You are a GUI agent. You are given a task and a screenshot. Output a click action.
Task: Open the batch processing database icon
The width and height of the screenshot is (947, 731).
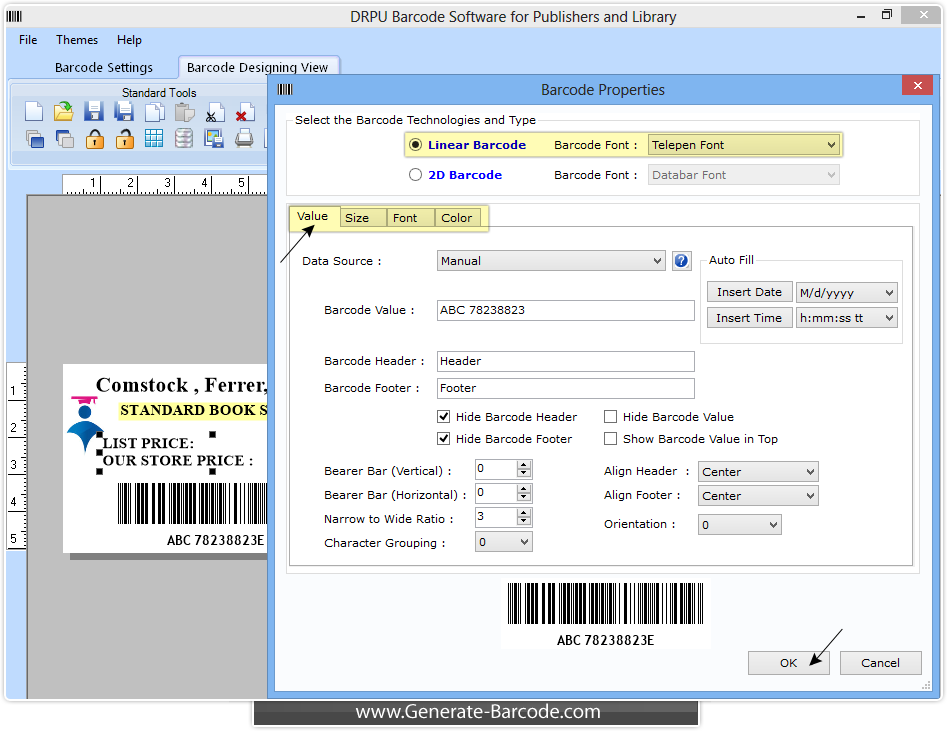click(x=183, y=141)
